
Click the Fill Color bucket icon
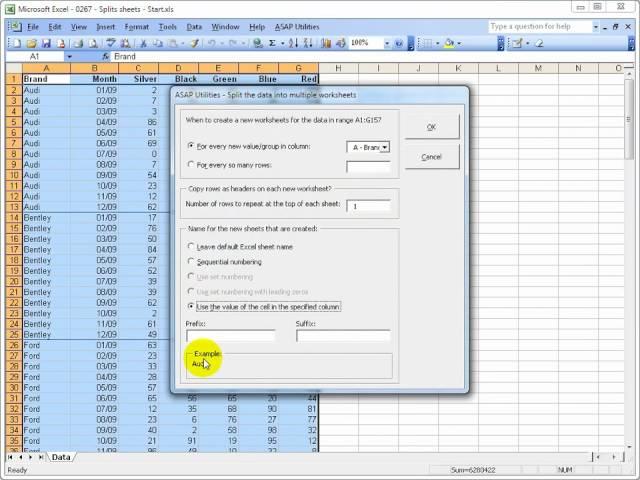(450, 43)
